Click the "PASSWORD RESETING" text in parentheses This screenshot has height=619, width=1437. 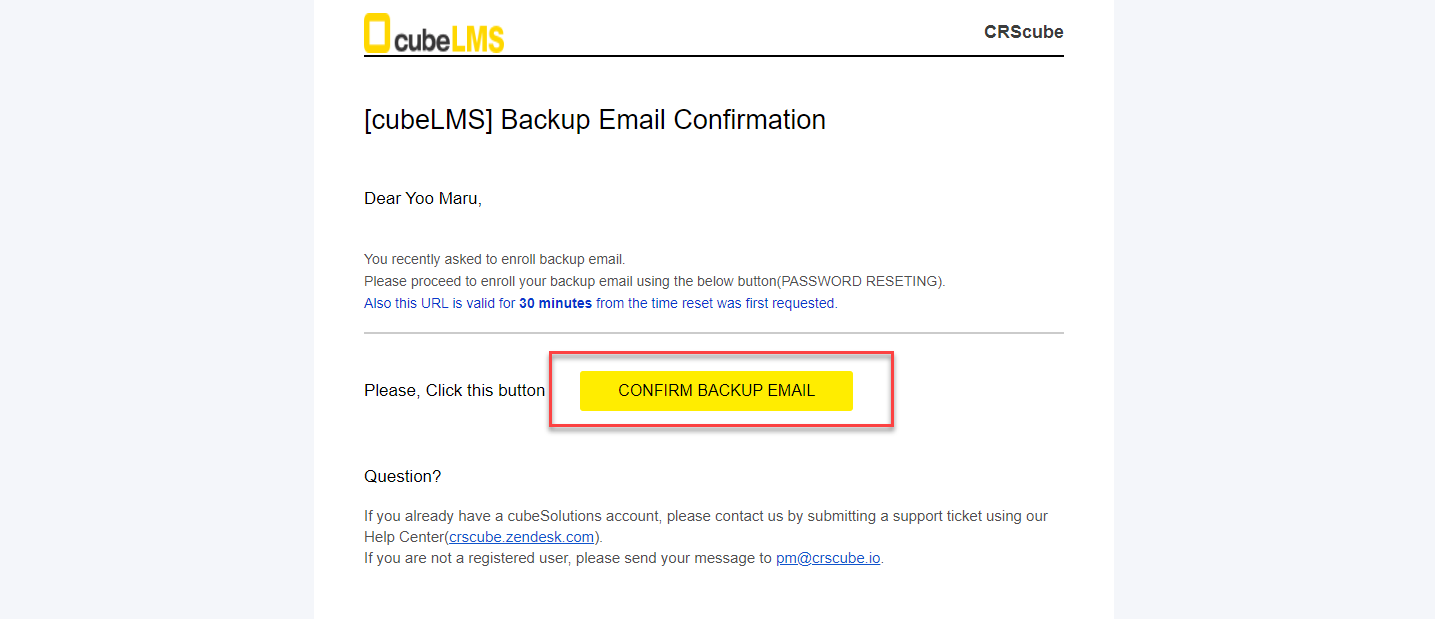[860, 281]
